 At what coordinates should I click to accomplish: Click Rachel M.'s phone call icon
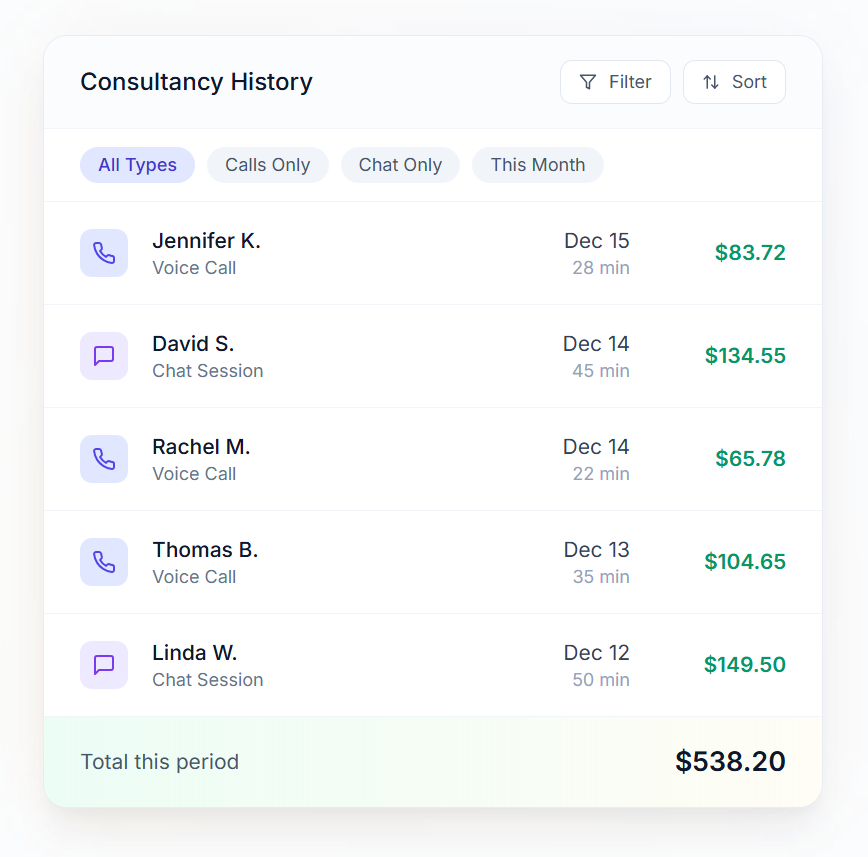(x=104, y=459)
